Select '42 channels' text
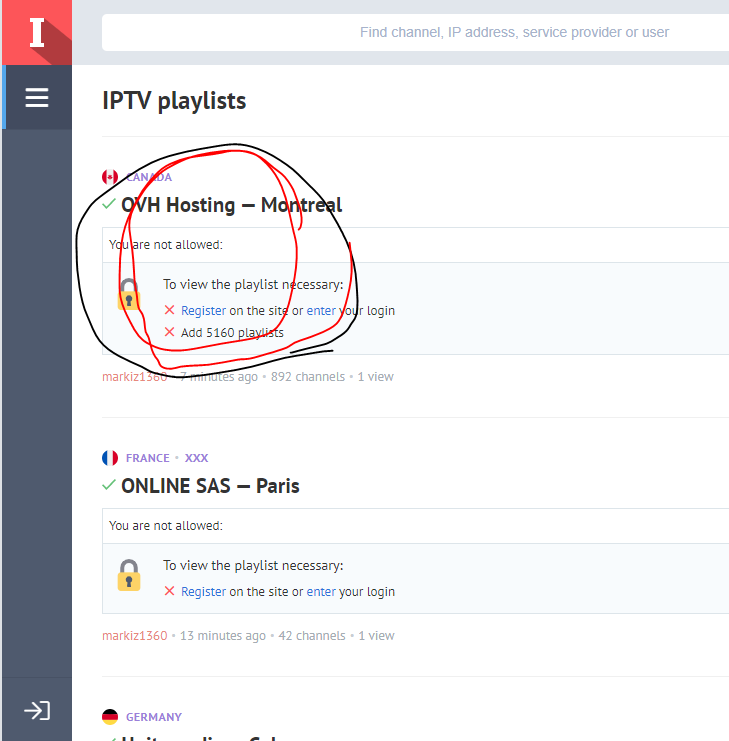729x741 pixels. click(x=312, y=636)
